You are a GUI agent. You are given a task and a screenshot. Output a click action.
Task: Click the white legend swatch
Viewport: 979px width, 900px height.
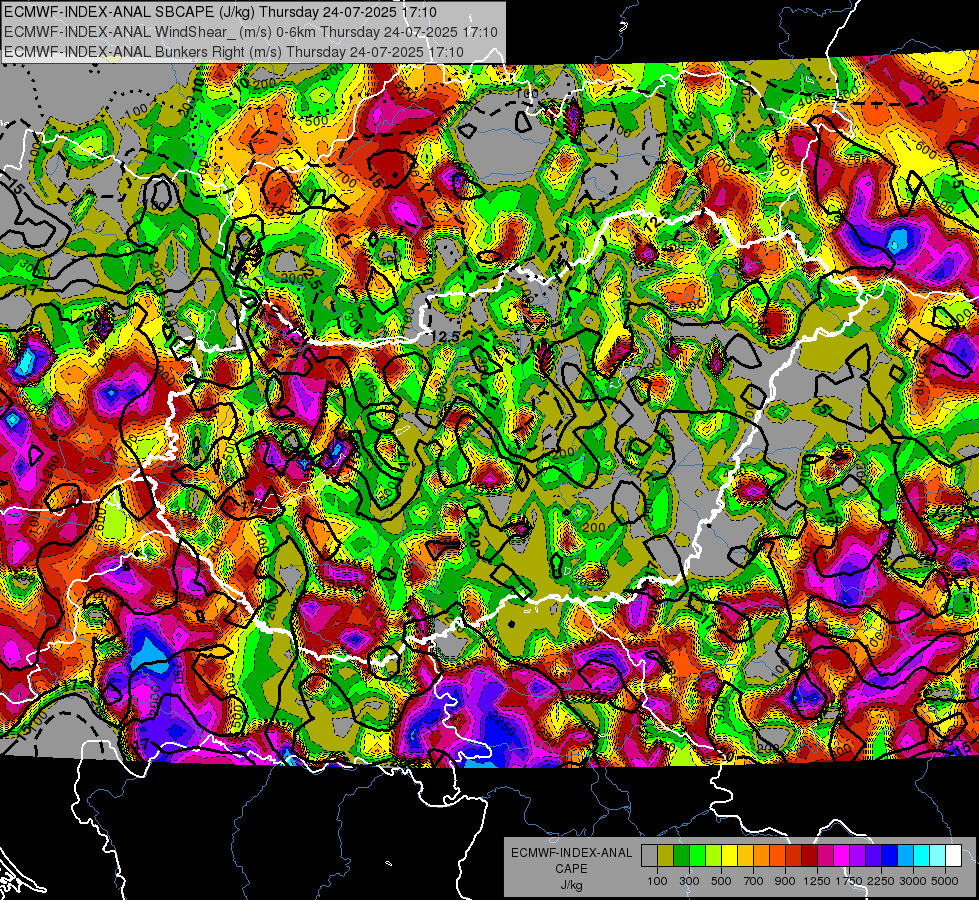click(x=954, y=856)
